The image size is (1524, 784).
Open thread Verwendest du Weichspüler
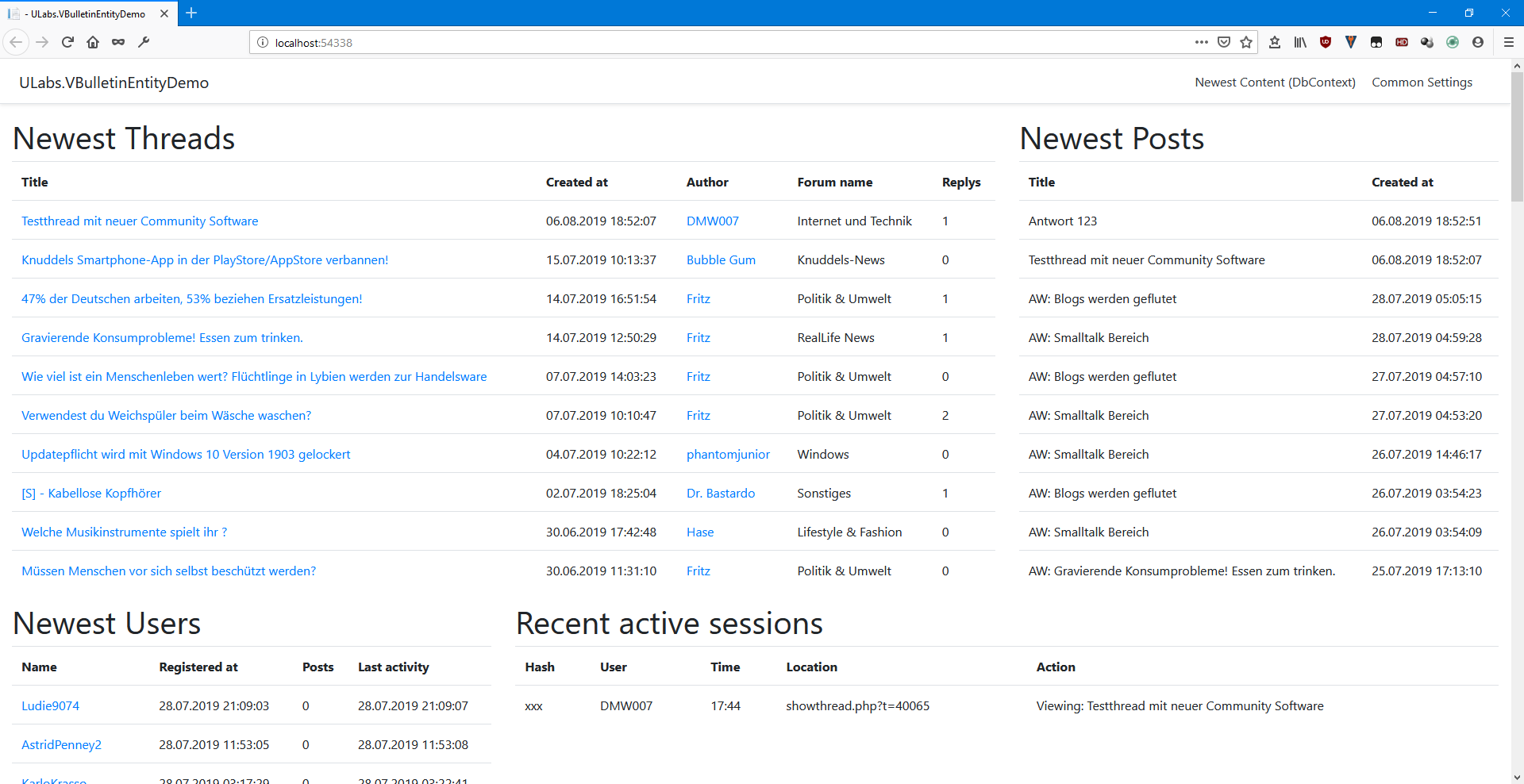coord(166,416)
